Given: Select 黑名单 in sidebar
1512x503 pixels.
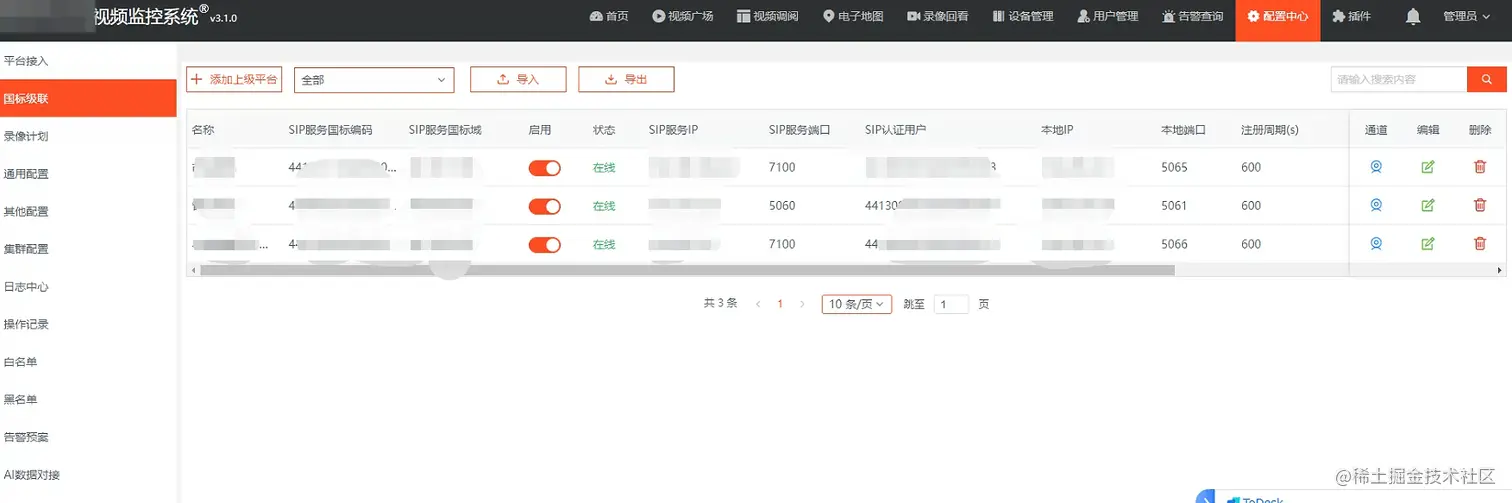Looking at the screenshot, I should [x=88, y=399].
